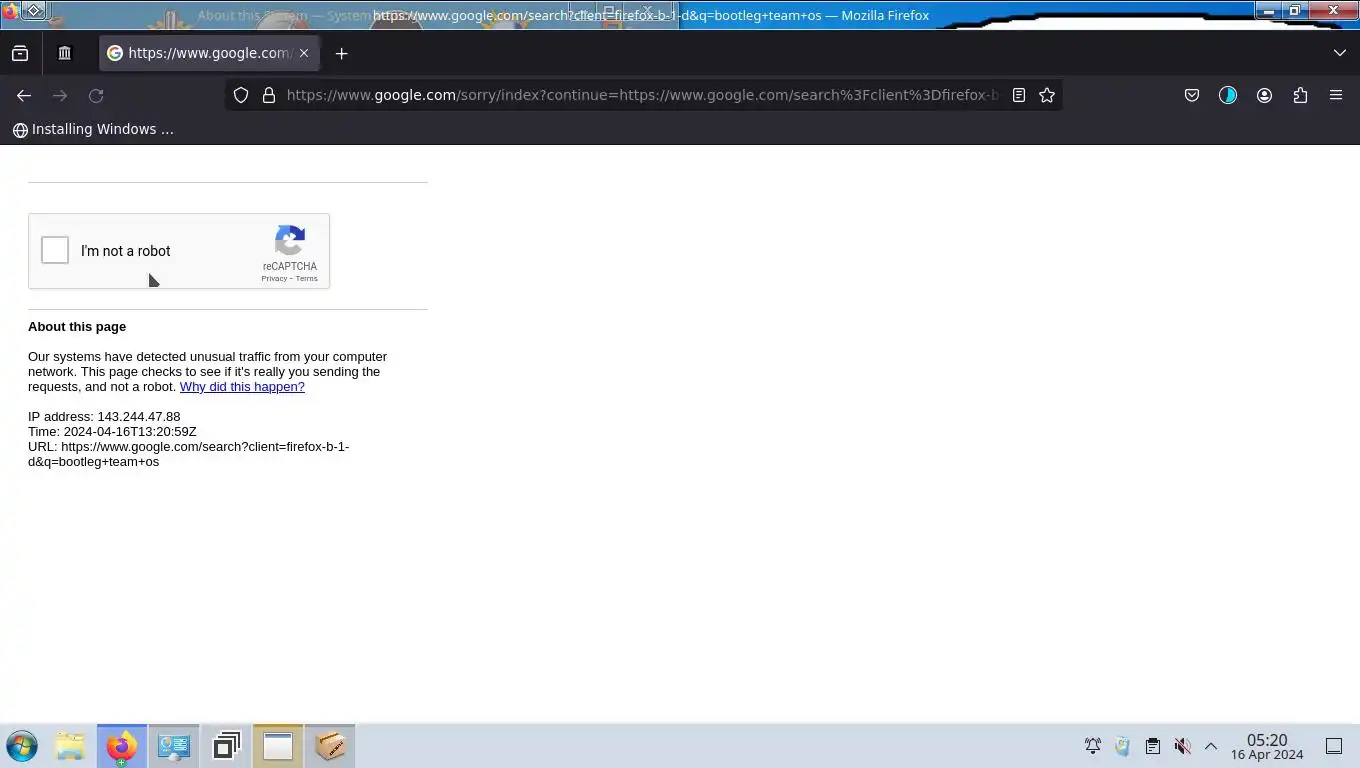Click the diamond pin icon in title bar

point(34,11)
